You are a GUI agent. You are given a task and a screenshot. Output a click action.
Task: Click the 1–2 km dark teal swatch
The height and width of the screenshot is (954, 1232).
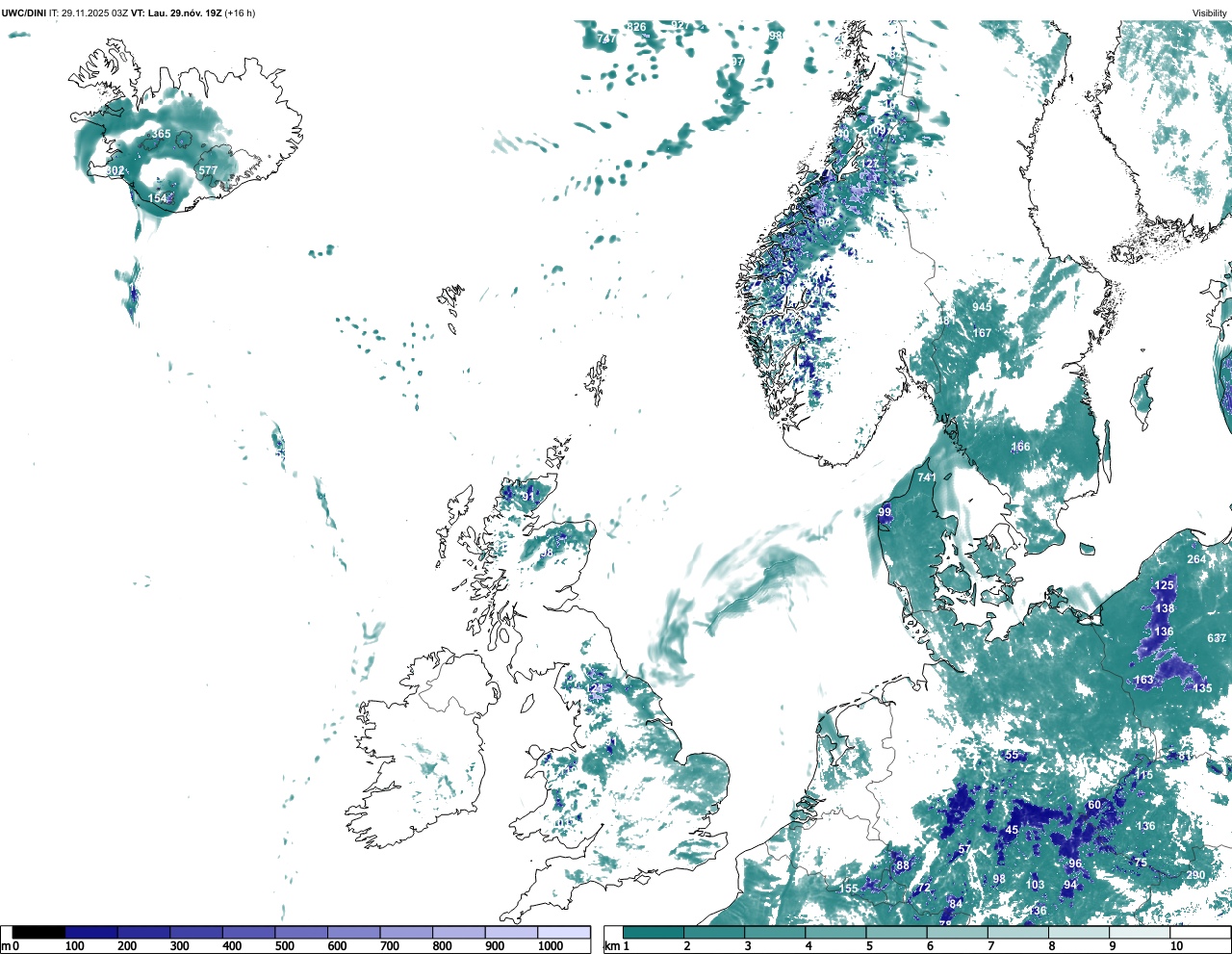(654, 932)
